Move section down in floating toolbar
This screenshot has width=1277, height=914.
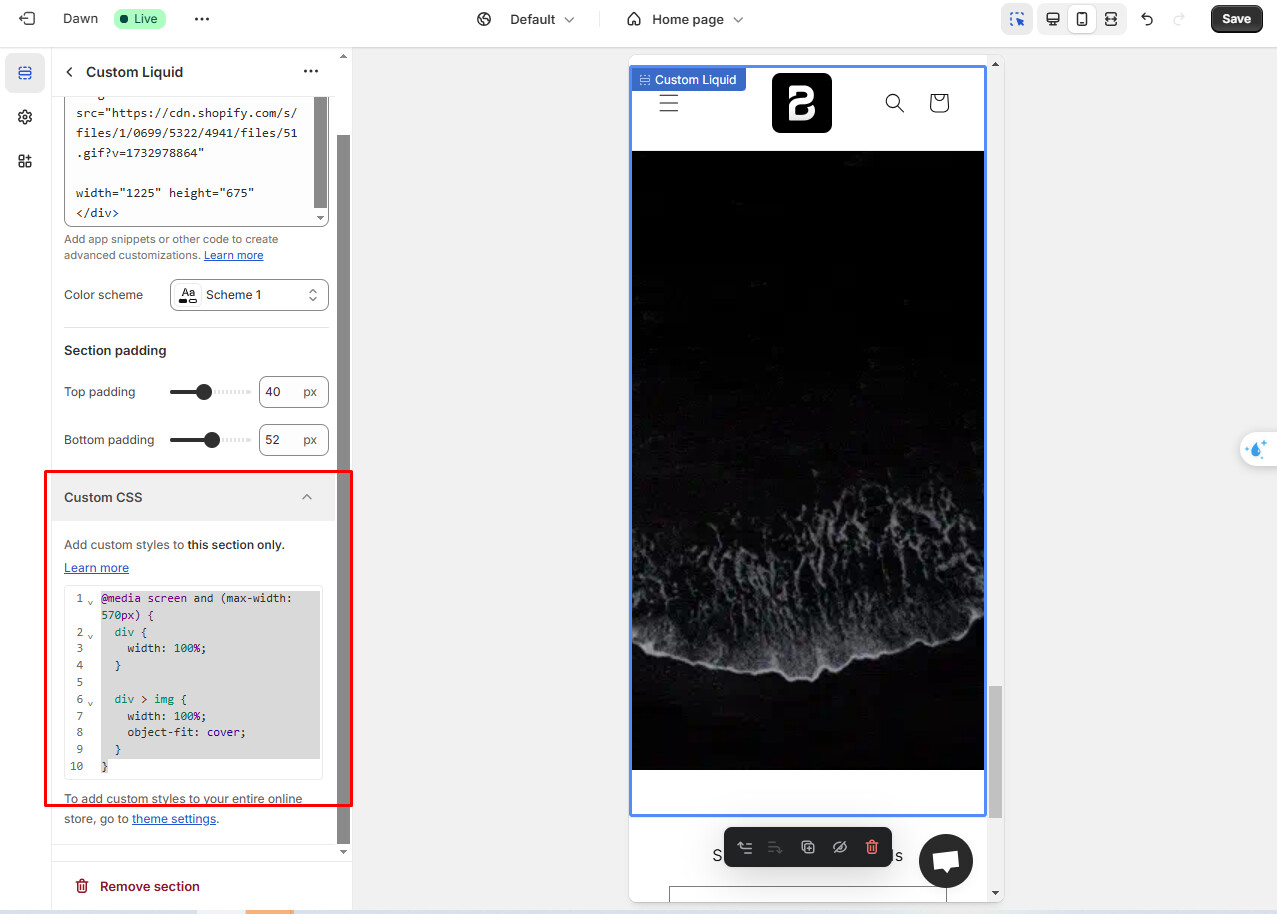pyautogui.click(x=776, y=847)
